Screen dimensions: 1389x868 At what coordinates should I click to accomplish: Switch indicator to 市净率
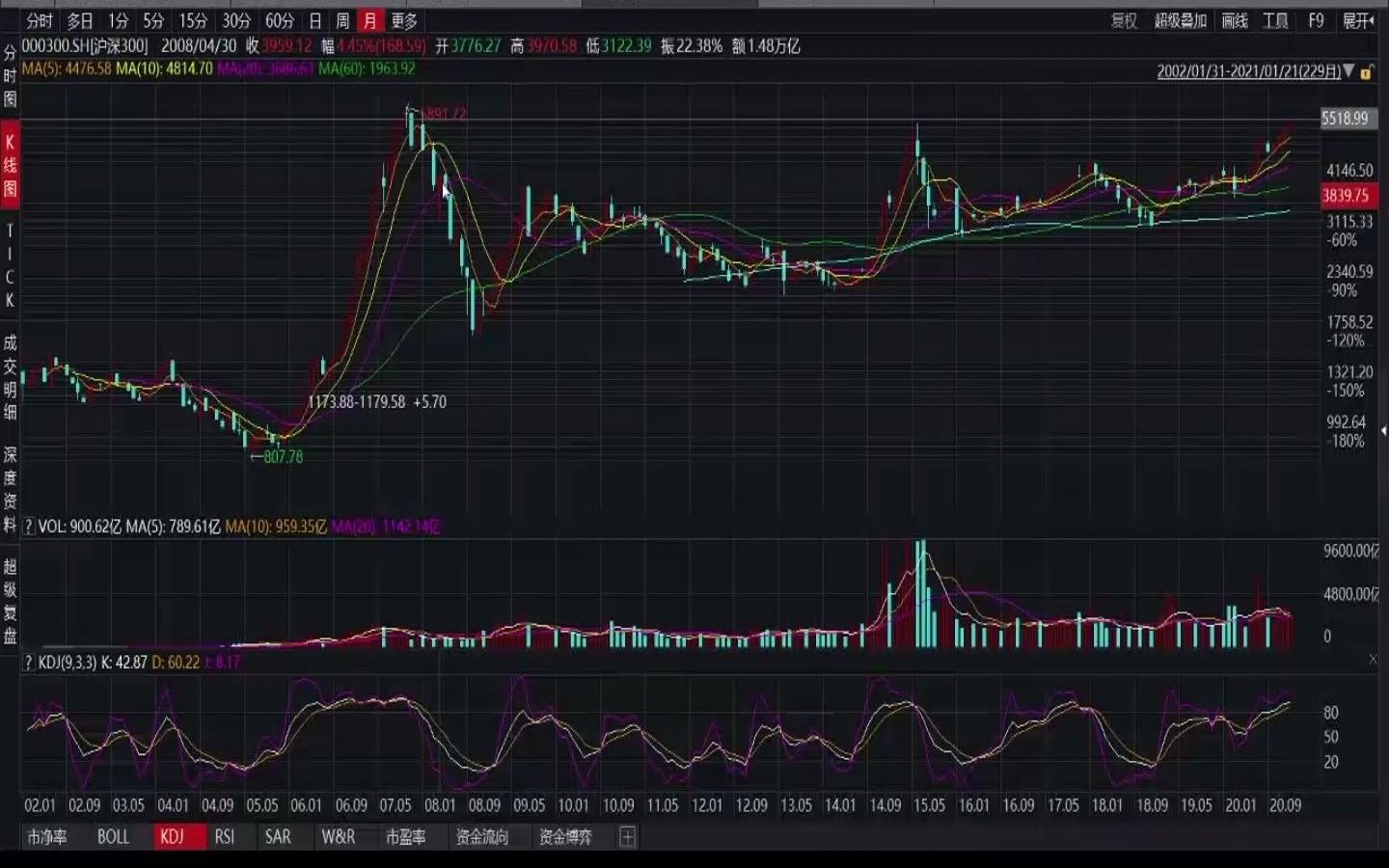47,837
